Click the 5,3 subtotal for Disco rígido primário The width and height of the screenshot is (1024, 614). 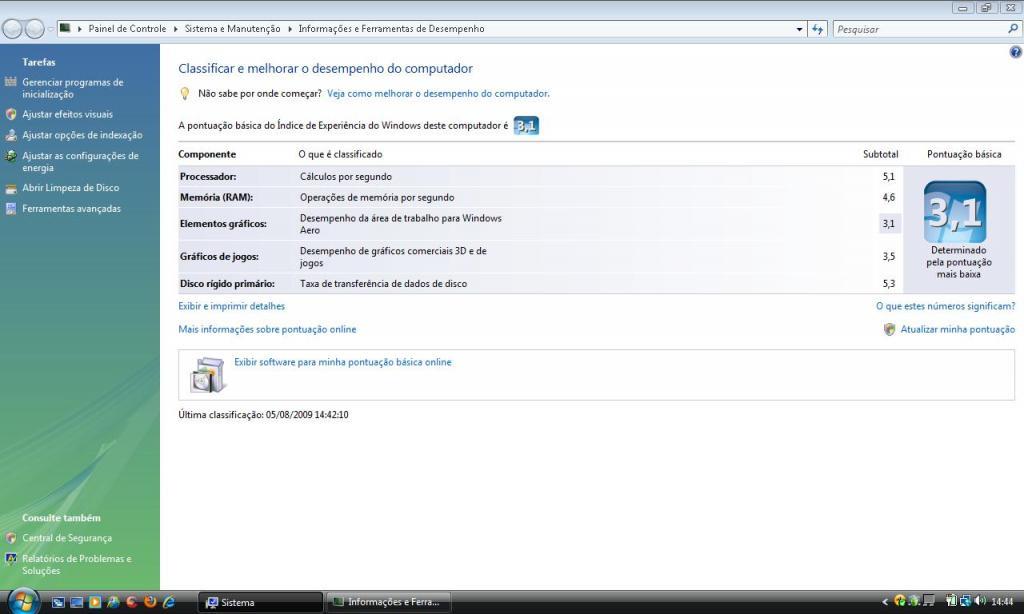[889, 283]
